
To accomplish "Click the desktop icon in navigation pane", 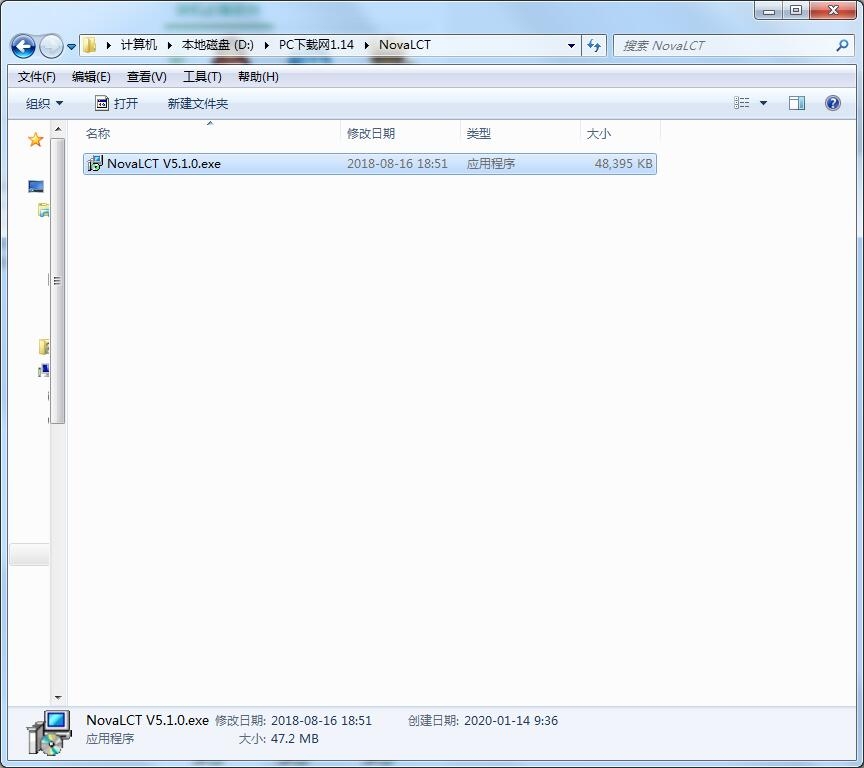I will click(36, 186).
